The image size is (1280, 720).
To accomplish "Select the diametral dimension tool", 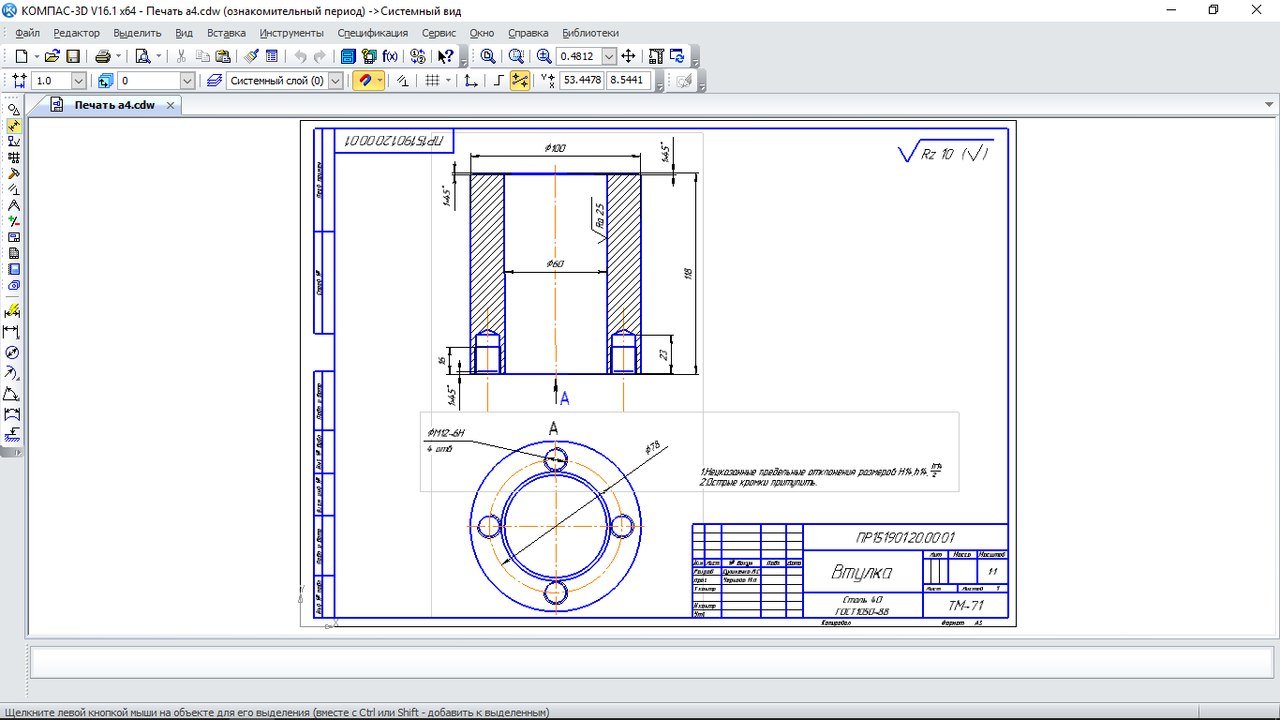I will (12, 353).
